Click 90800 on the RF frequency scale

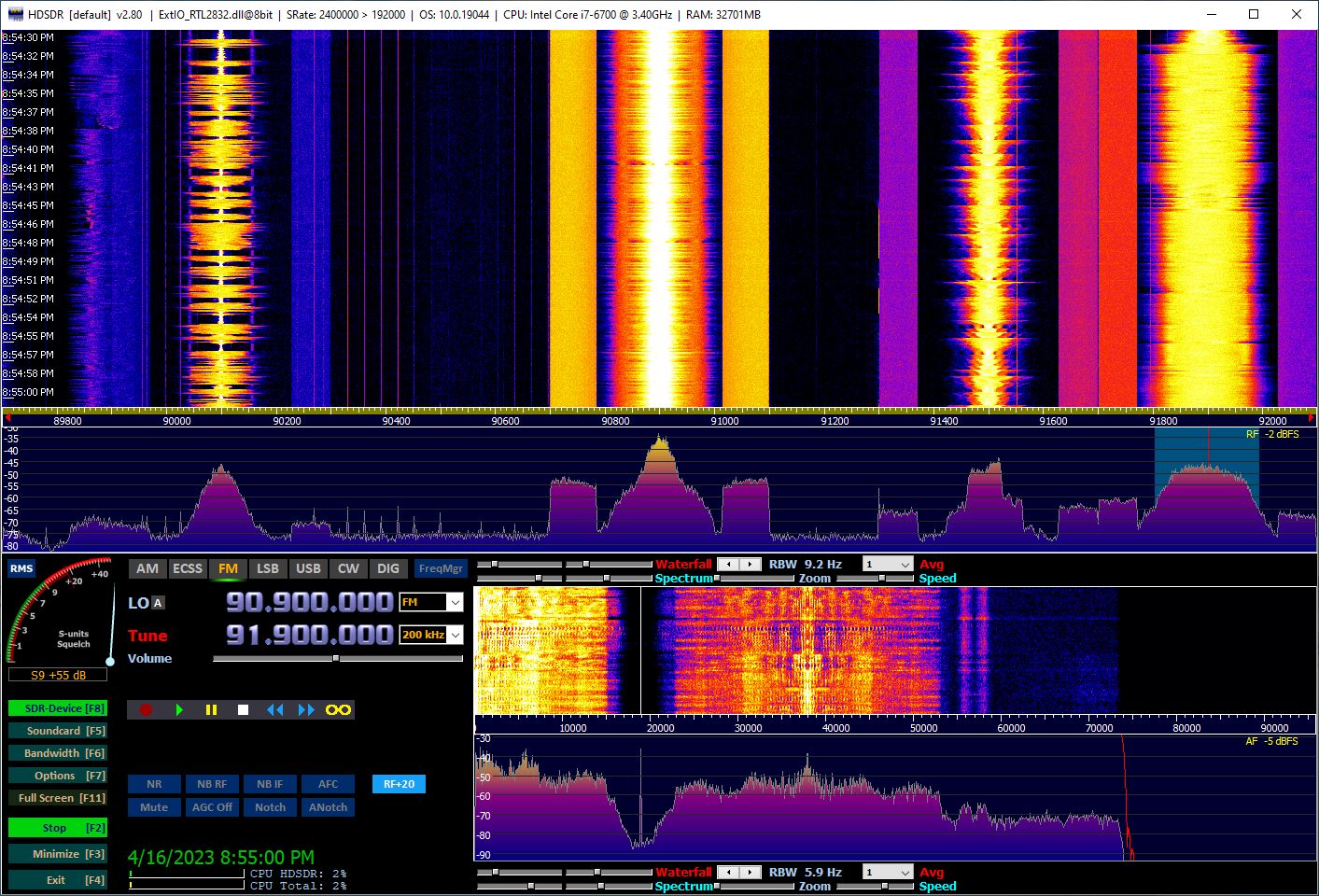coord(615,421)
